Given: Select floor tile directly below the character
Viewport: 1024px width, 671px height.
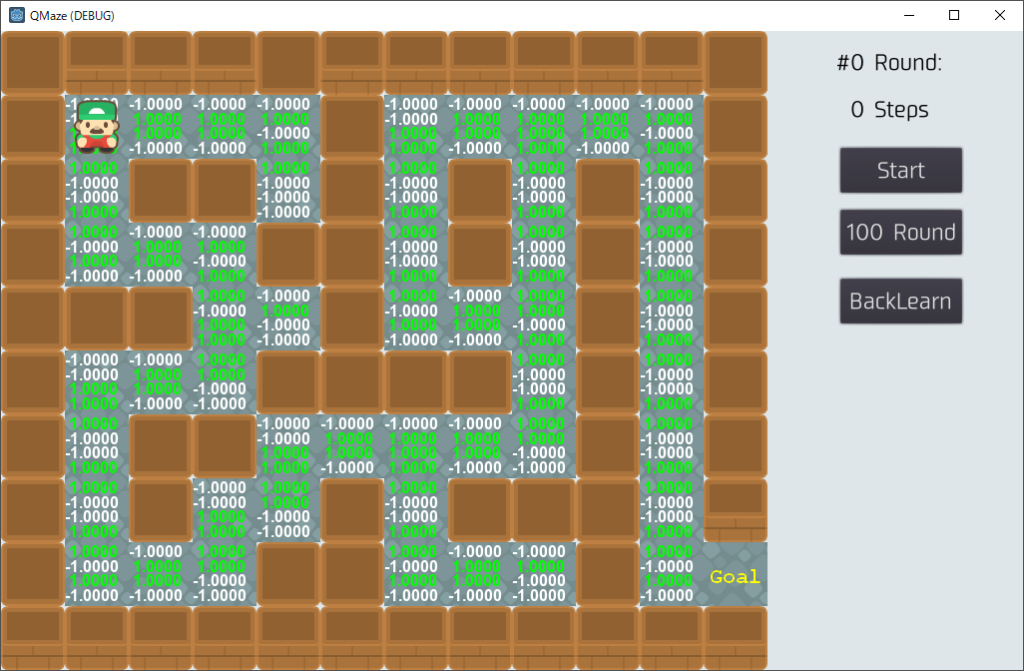Looking at the screenshot, I should (x=97, y=190).
